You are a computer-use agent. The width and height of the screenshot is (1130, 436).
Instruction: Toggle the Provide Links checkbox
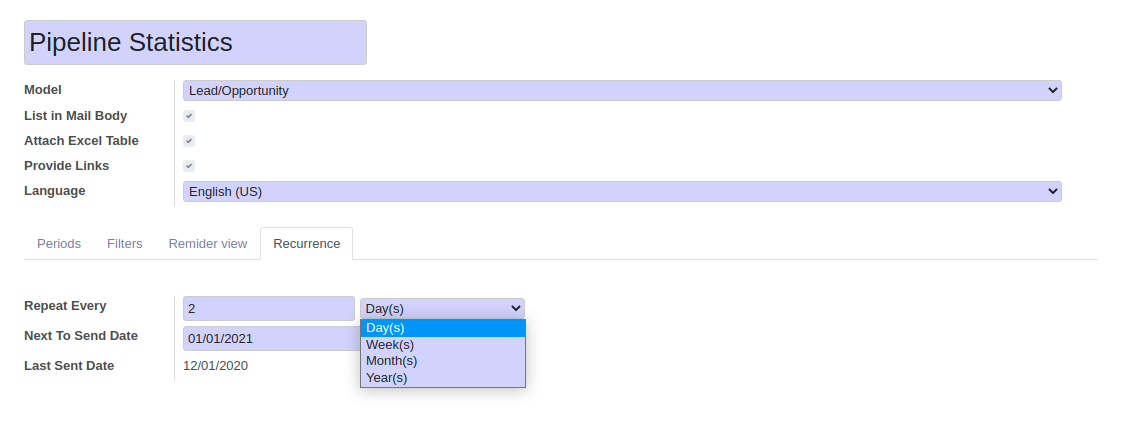[x=189, y=166]
